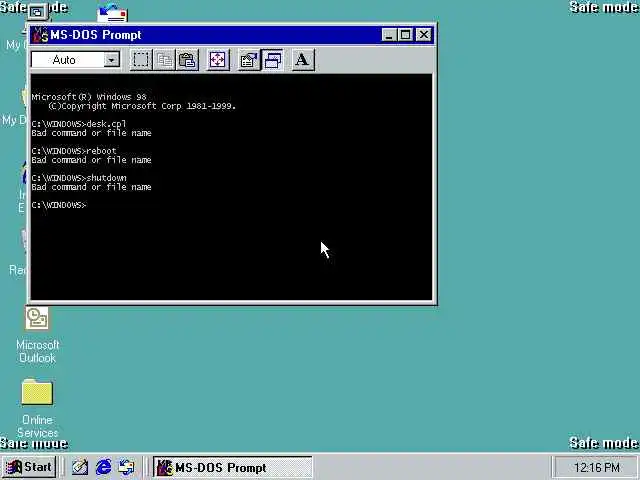Viewport: 640px width, 480px height.
Task: Launch Internet Explorer from Quick Launch
Action: [x=103, y=467]
